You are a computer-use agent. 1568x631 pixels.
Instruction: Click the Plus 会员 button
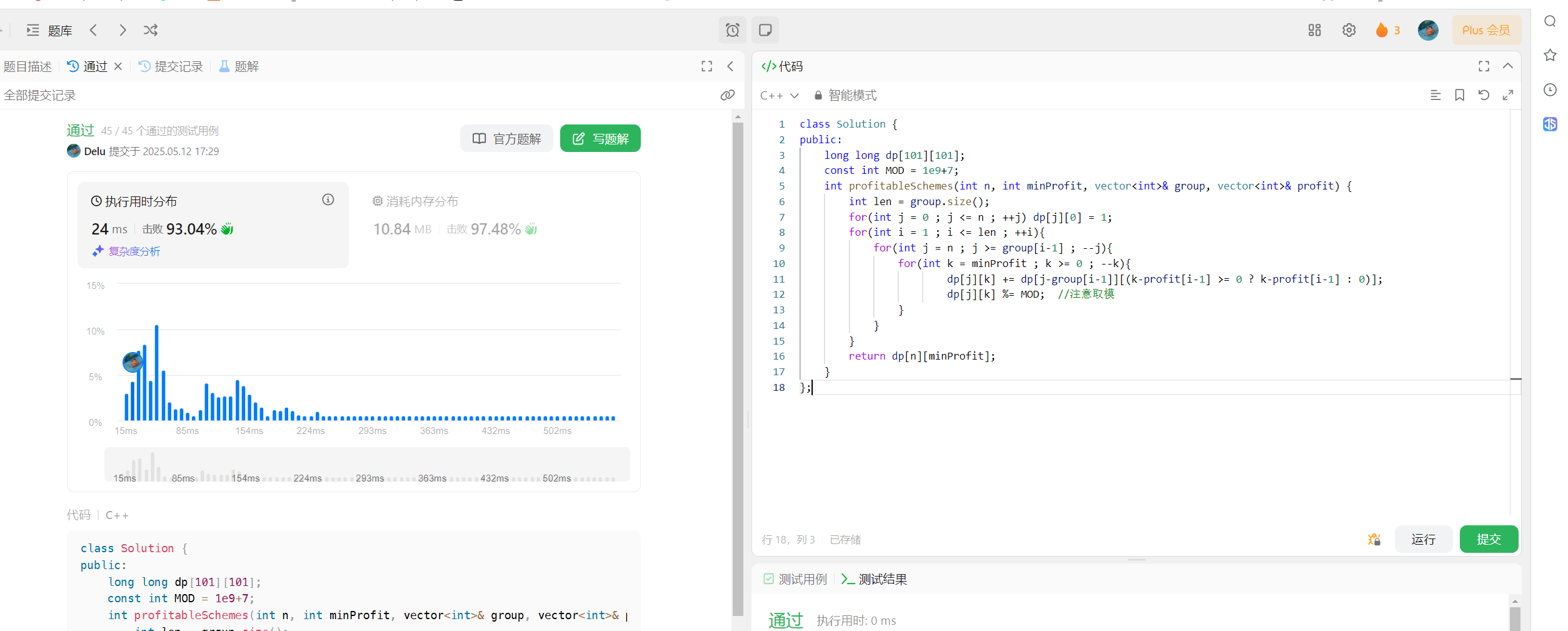point(1486,30)
